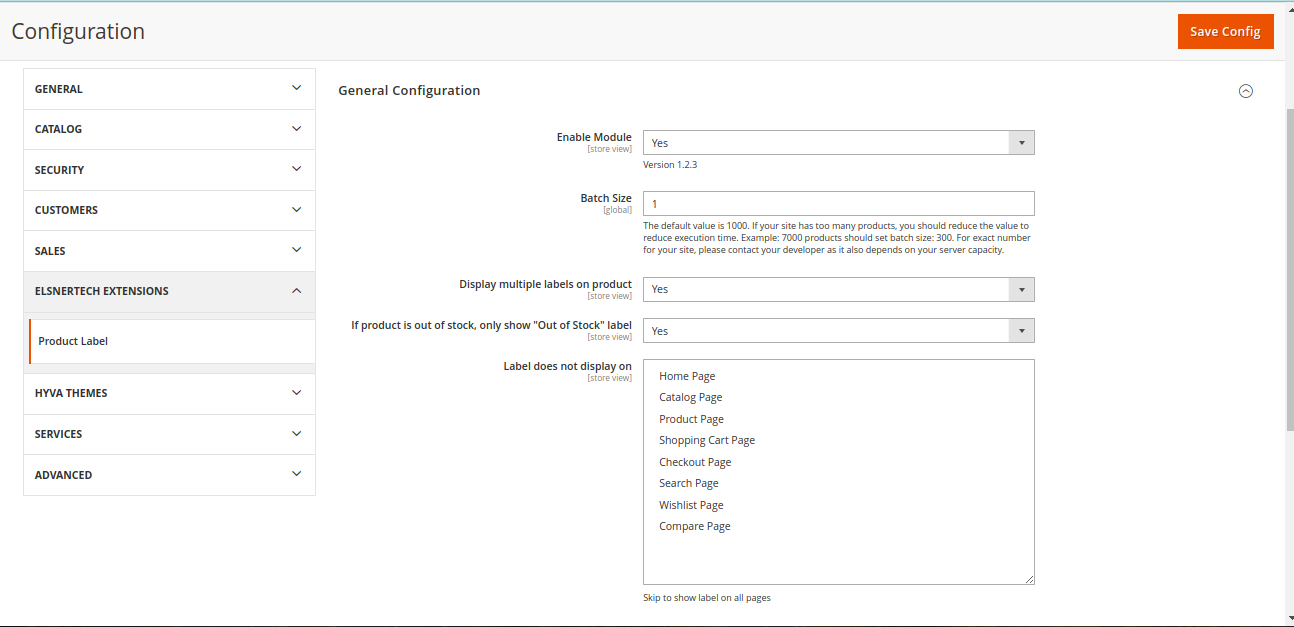Expand the ADVANCED sidebar section
The image size is (1294, 627).
[169, 475]
